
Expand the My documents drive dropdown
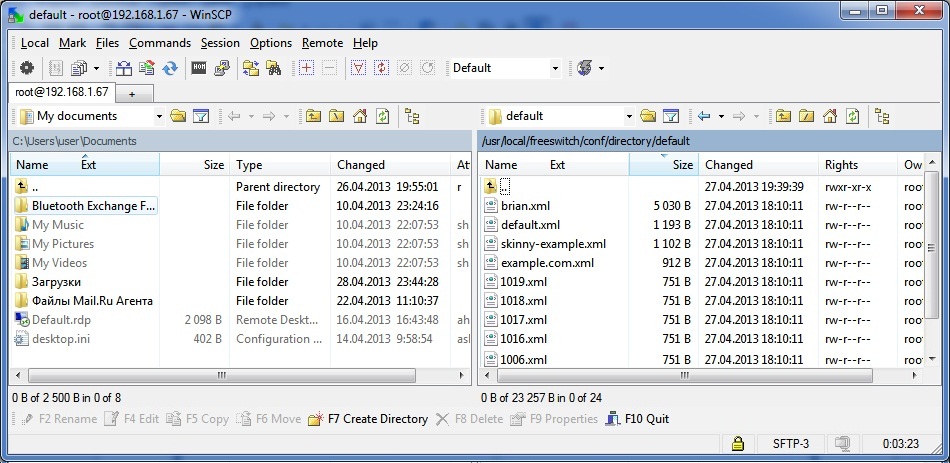point(159,116)
